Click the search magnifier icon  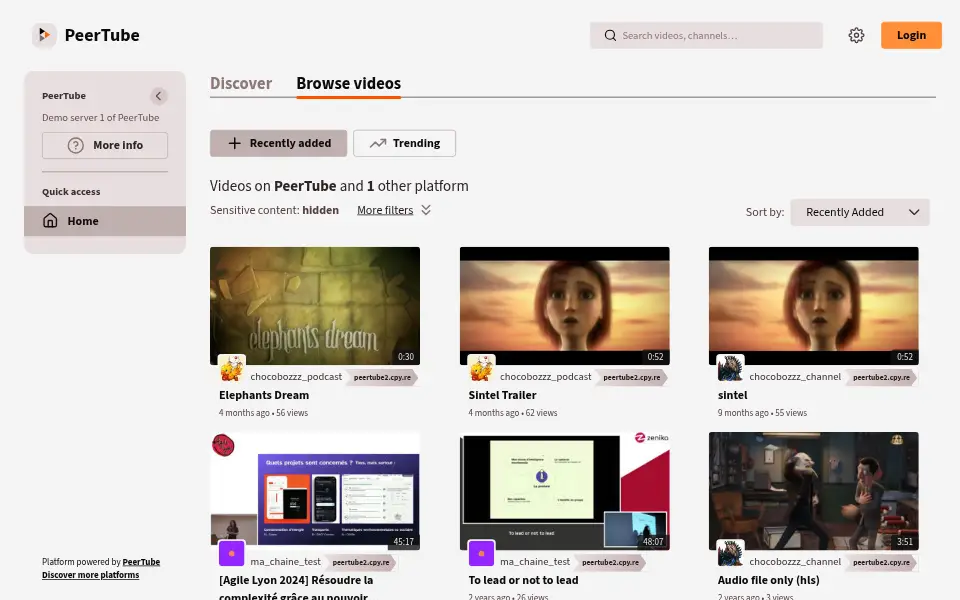tap(610, 36)
